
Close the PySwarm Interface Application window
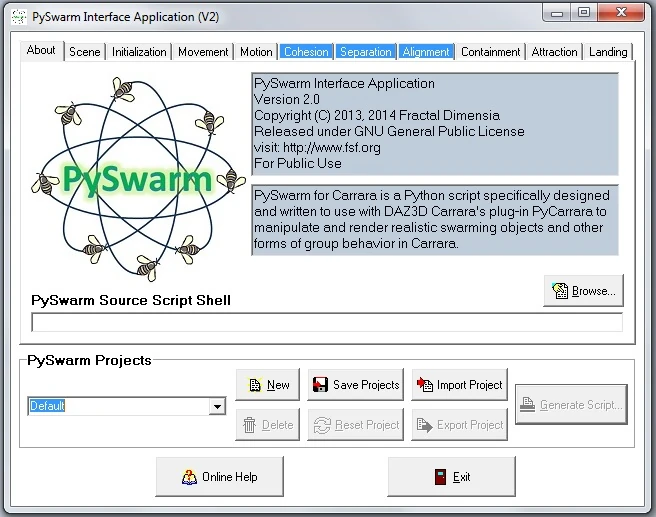coord(621,13)
